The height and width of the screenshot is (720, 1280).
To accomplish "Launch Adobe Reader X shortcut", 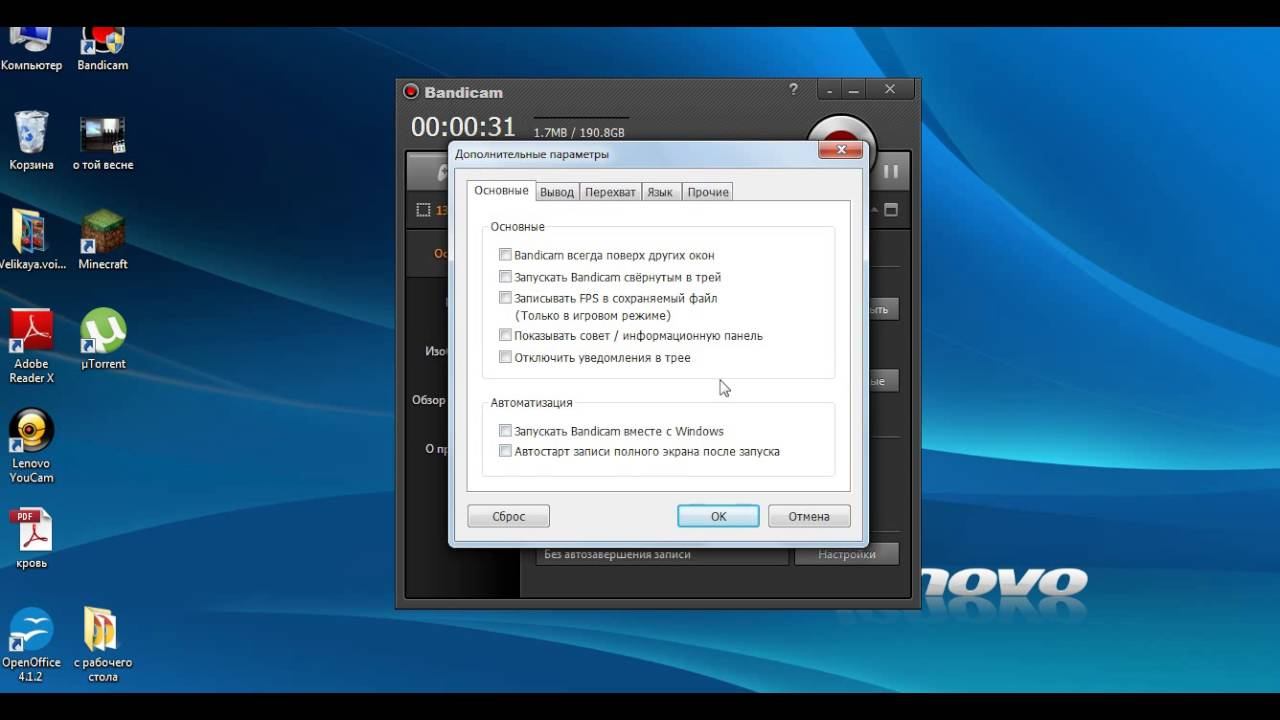I will pyautogui.click(x=31, y=346).
